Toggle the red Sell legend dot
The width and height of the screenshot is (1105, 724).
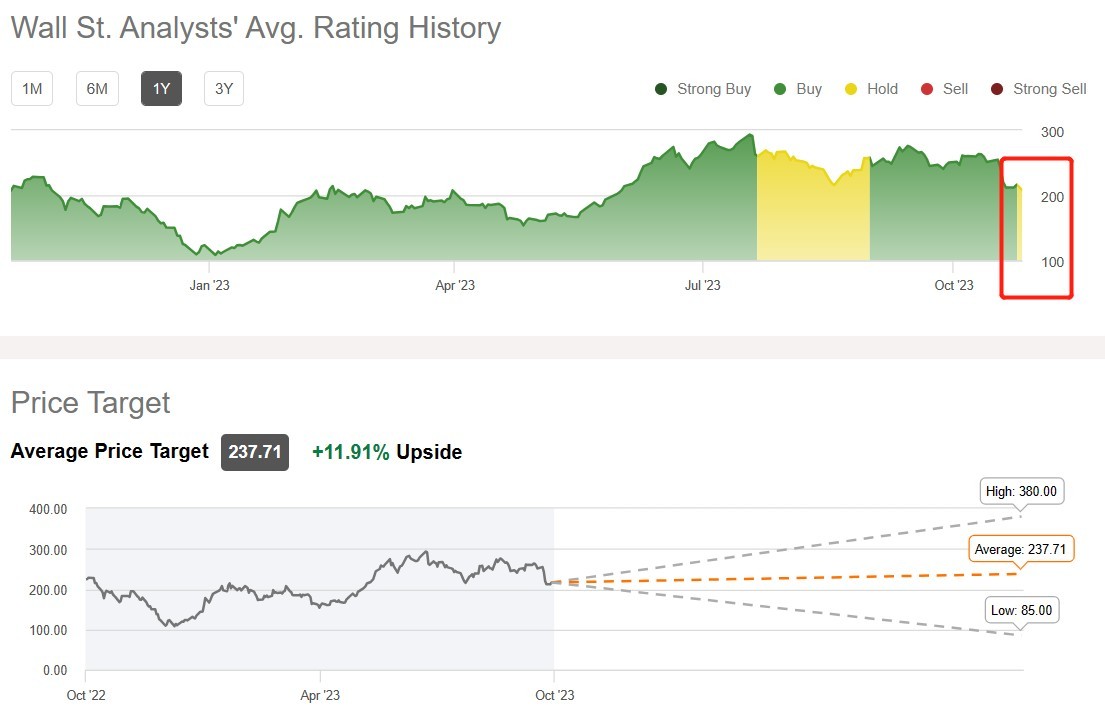(927, 89)
